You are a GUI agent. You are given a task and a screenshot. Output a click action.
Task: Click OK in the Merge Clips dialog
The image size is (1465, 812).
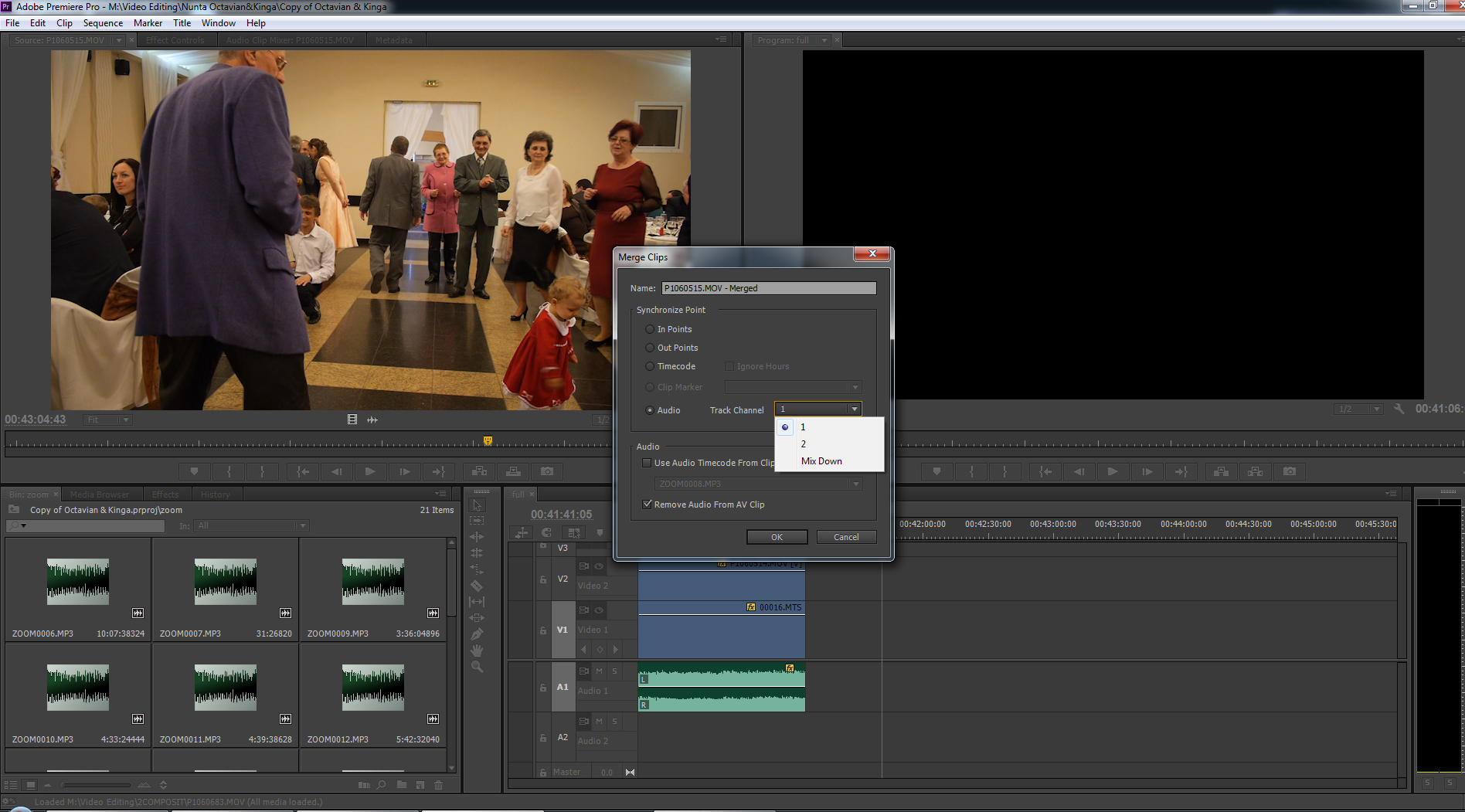pos(777,537)
